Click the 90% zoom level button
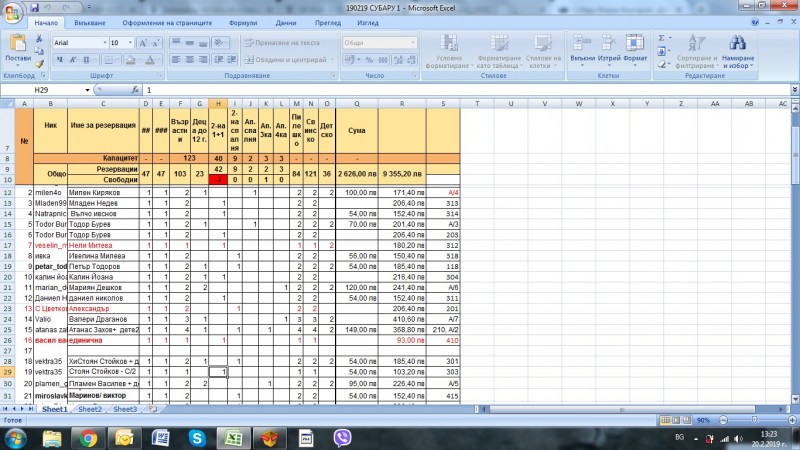The height and width of the screenshot is (450, 800). [704, 420]
